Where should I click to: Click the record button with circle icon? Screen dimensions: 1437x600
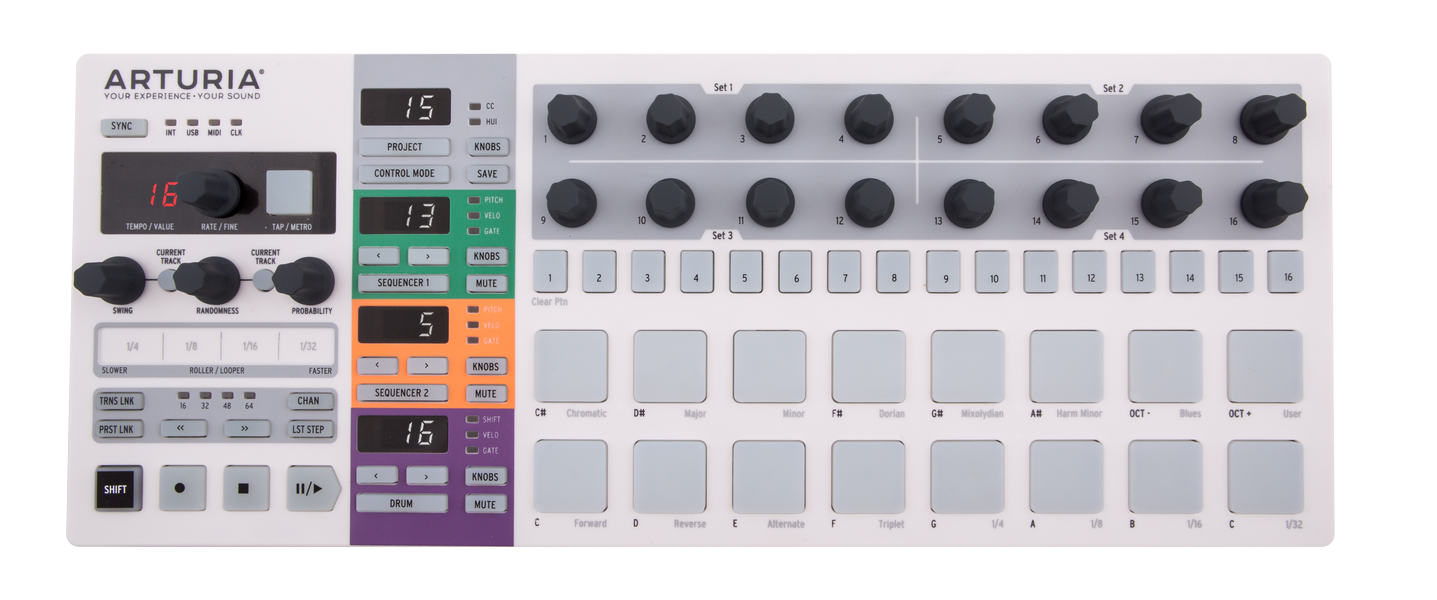click(x=182, y=489)
